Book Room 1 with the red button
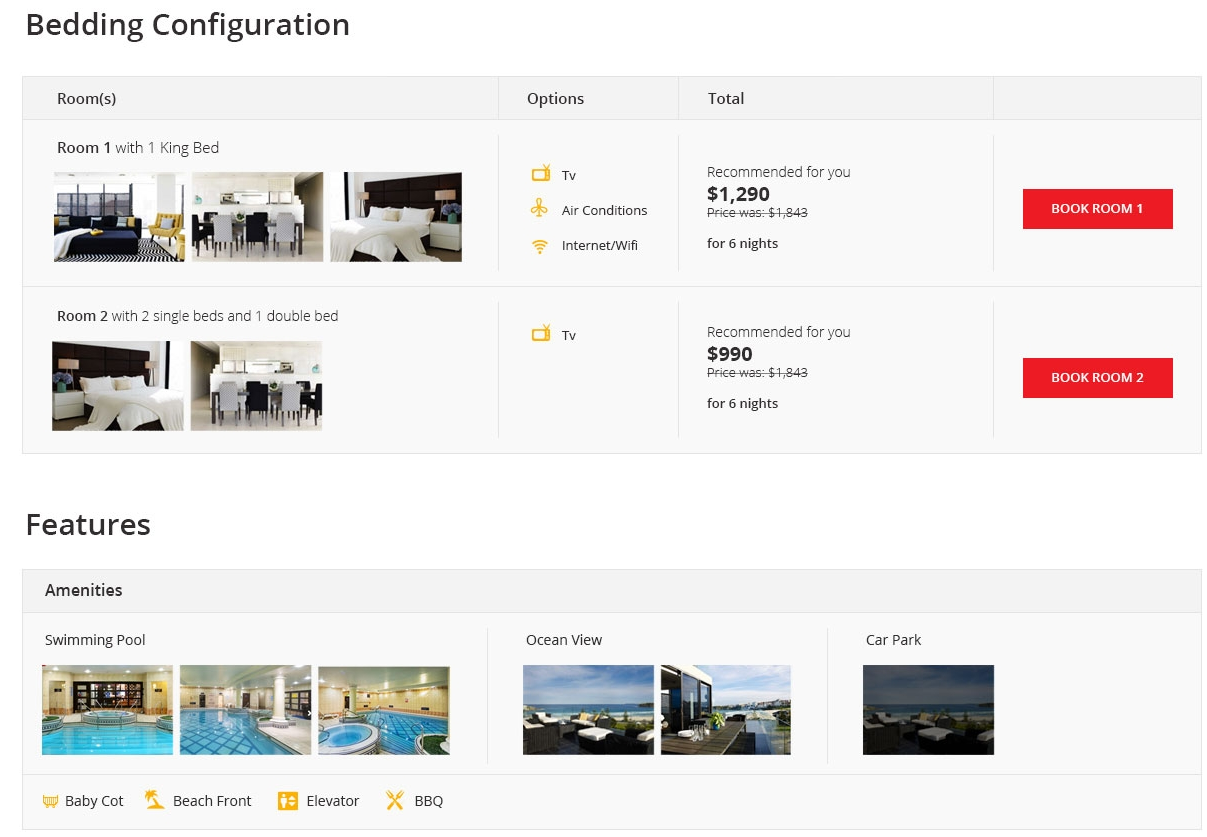The image size is (1207, 837). coord(1097,209)
